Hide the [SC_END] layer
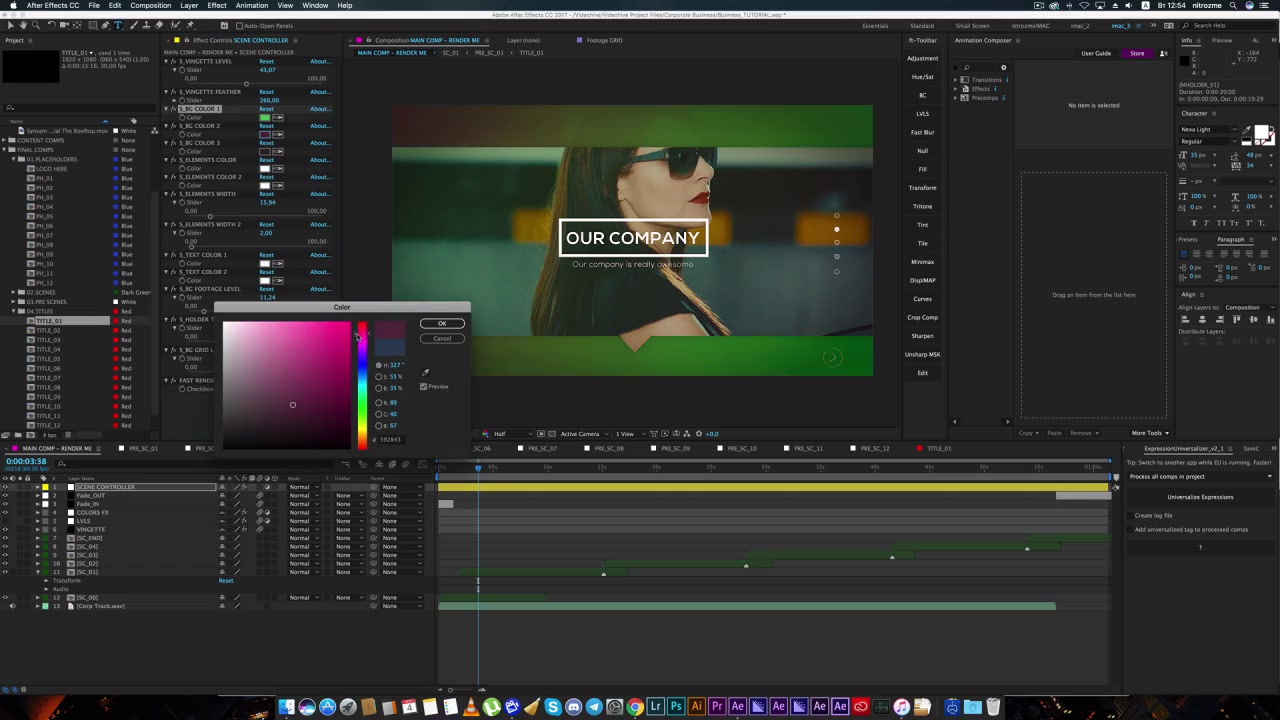The height and width of the screenshot is (720, 1280). coord(5,538)
